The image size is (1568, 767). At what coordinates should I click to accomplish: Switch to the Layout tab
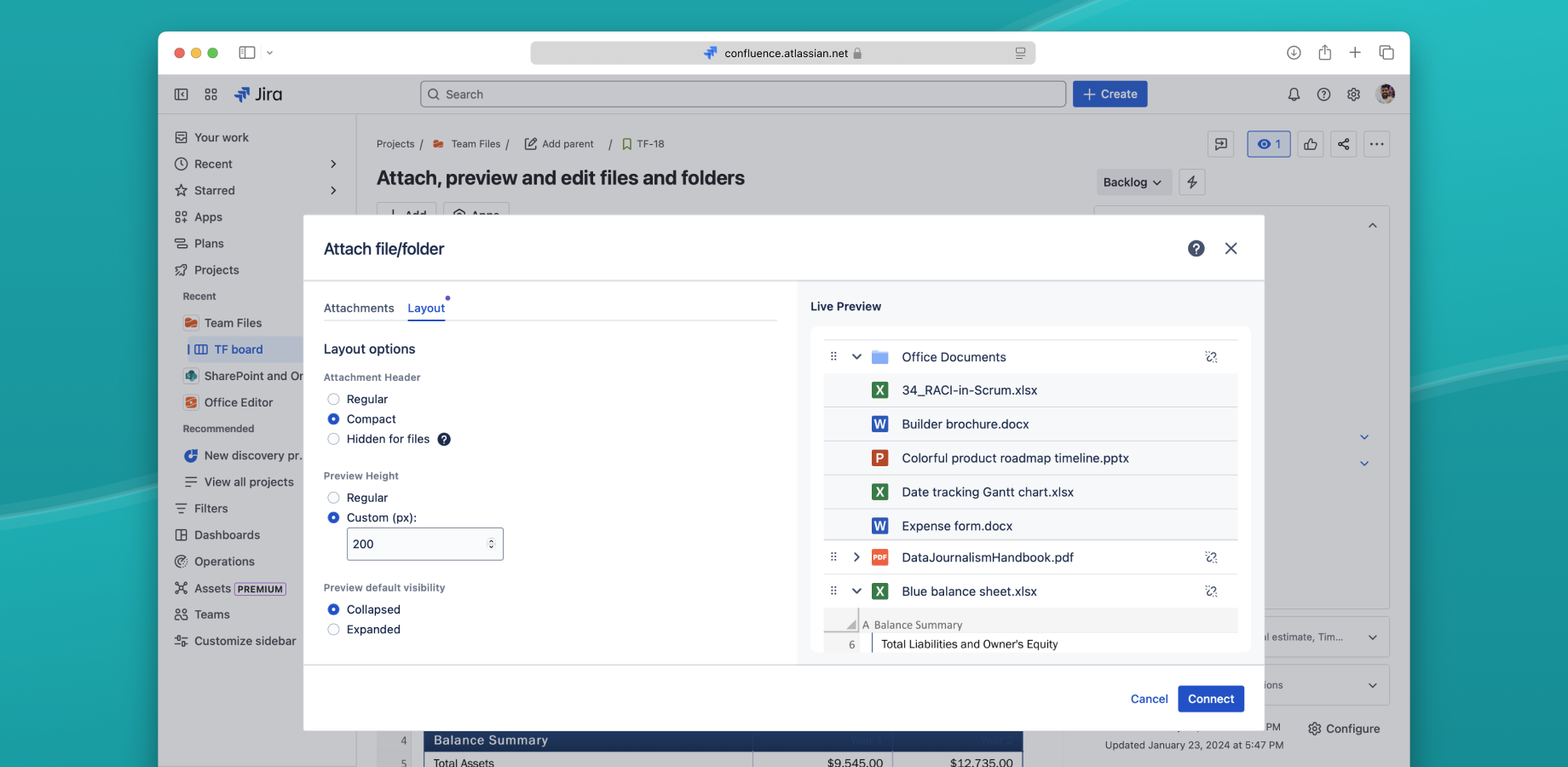pos(426,309)
